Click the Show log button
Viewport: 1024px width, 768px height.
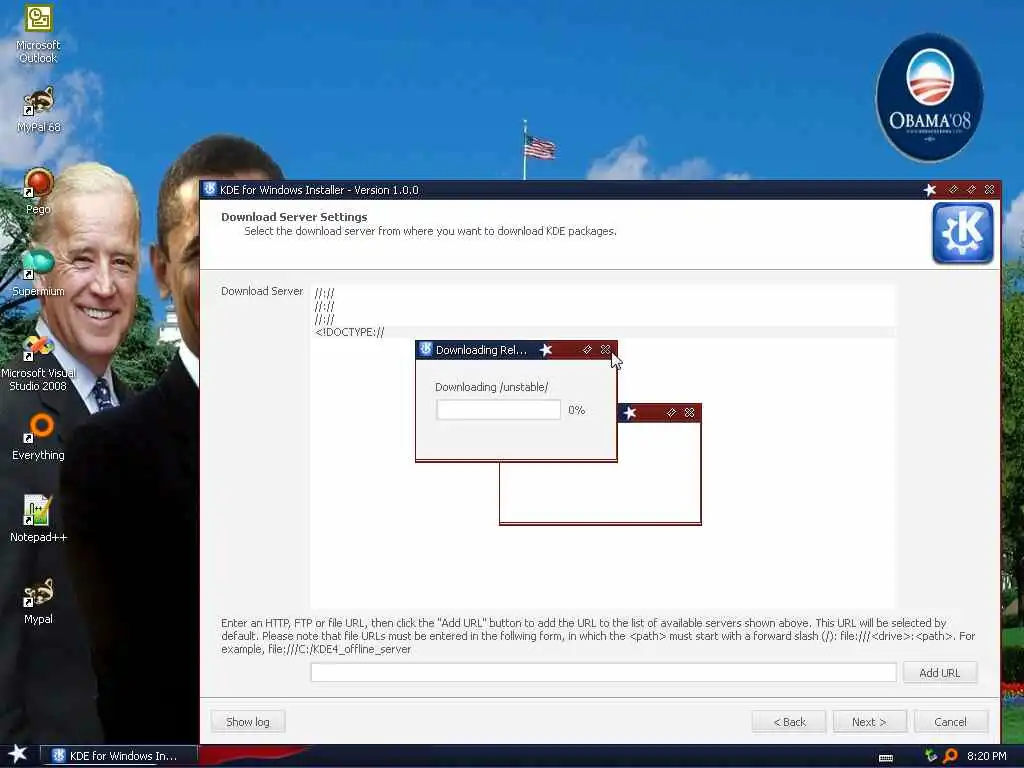[248, 722]
